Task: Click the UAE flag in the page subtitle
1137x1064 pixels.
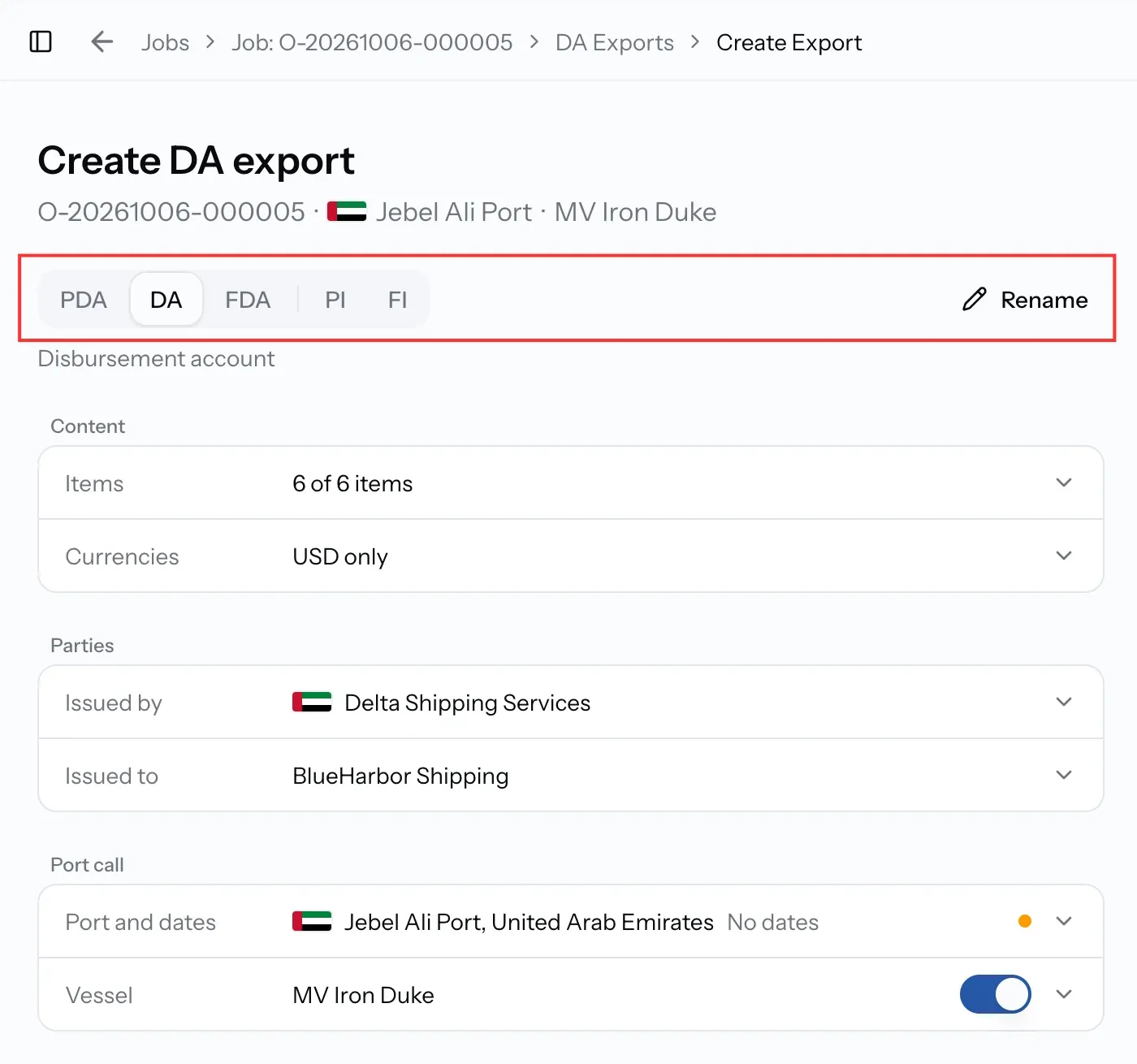Action: click(x=347, y=211)
